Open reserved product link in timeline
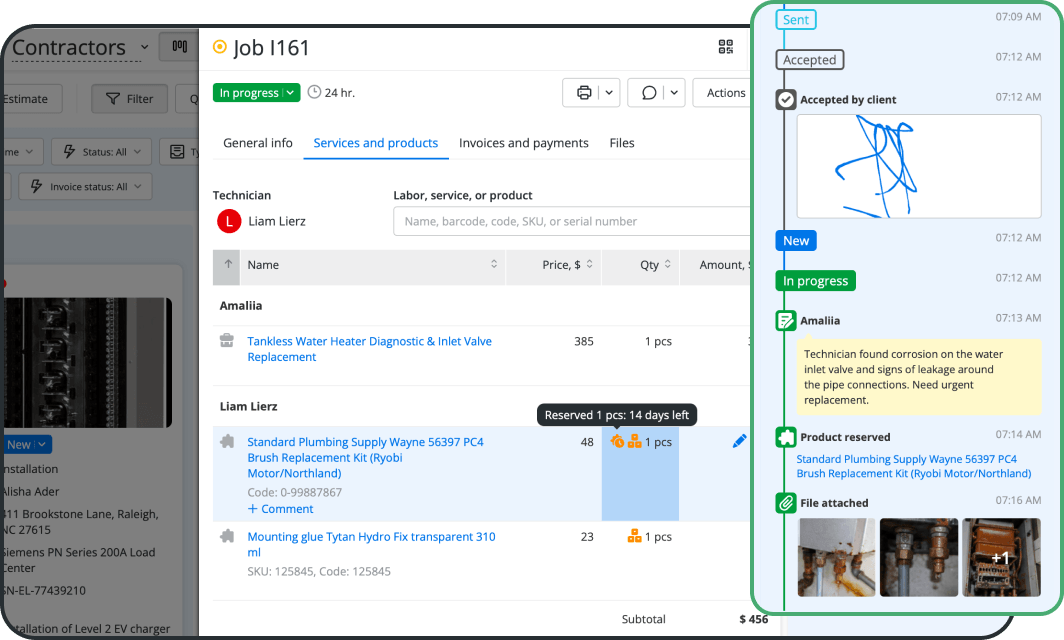This screenshot has width=1064, height=640. coord(913,466)
